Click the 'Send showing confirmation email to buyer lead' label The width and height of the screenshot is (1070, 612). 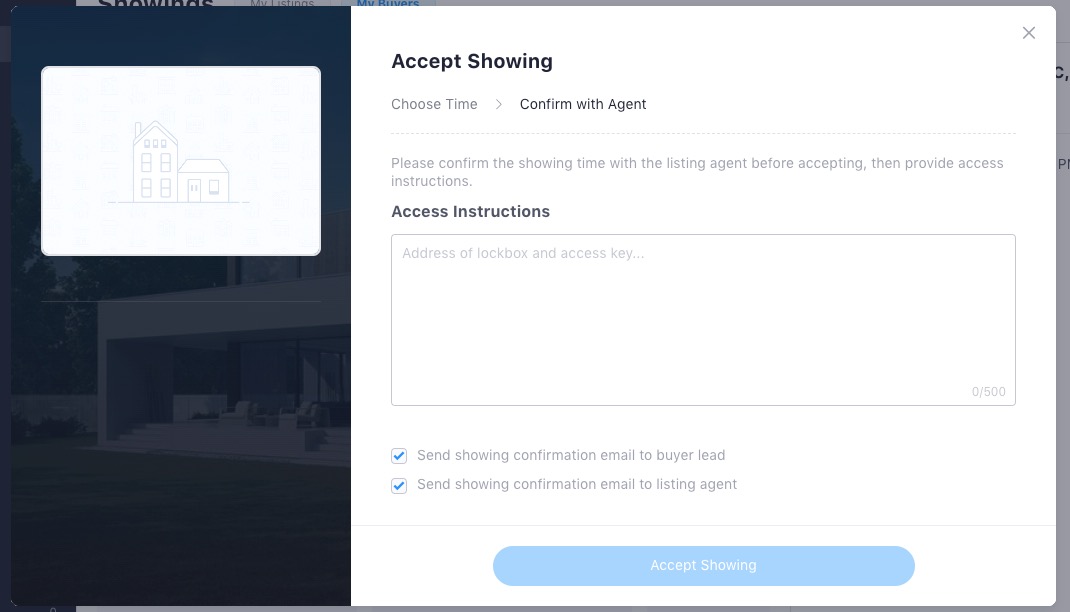571,455
